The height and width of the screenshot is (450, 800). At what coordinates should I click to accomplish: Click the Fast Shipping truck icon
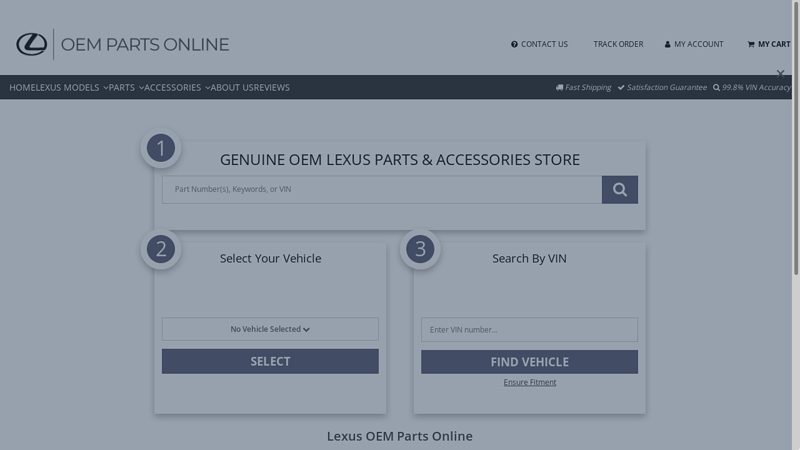pos(559,88)
